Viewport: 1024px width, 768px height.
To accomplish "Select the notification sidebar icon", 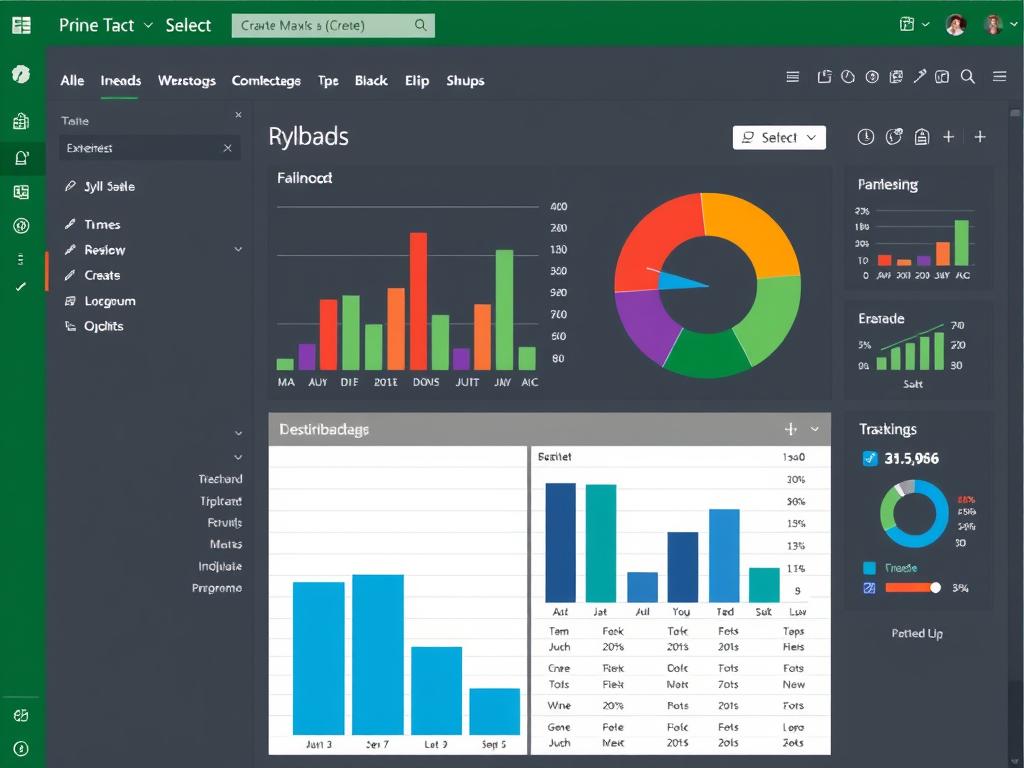I will pos(21,157).
